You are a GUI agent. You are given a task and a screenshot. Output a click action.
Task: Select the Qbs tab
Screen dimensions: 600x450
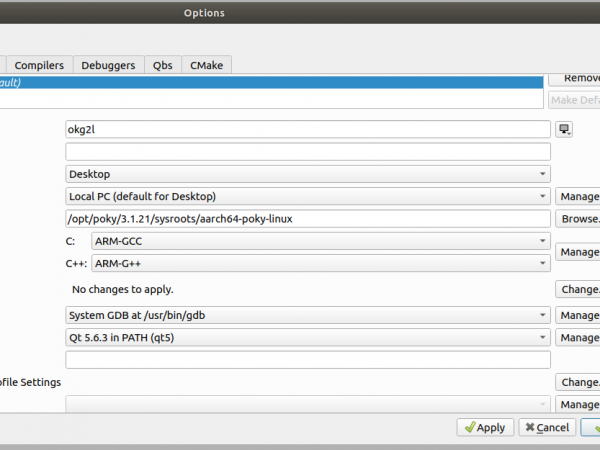click(162, 65)
